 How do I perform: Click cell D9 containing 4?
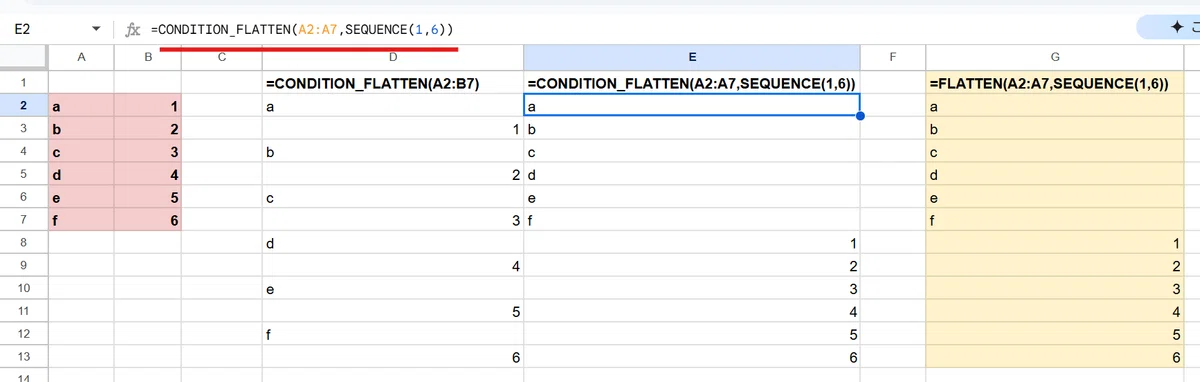click(392, 266)
